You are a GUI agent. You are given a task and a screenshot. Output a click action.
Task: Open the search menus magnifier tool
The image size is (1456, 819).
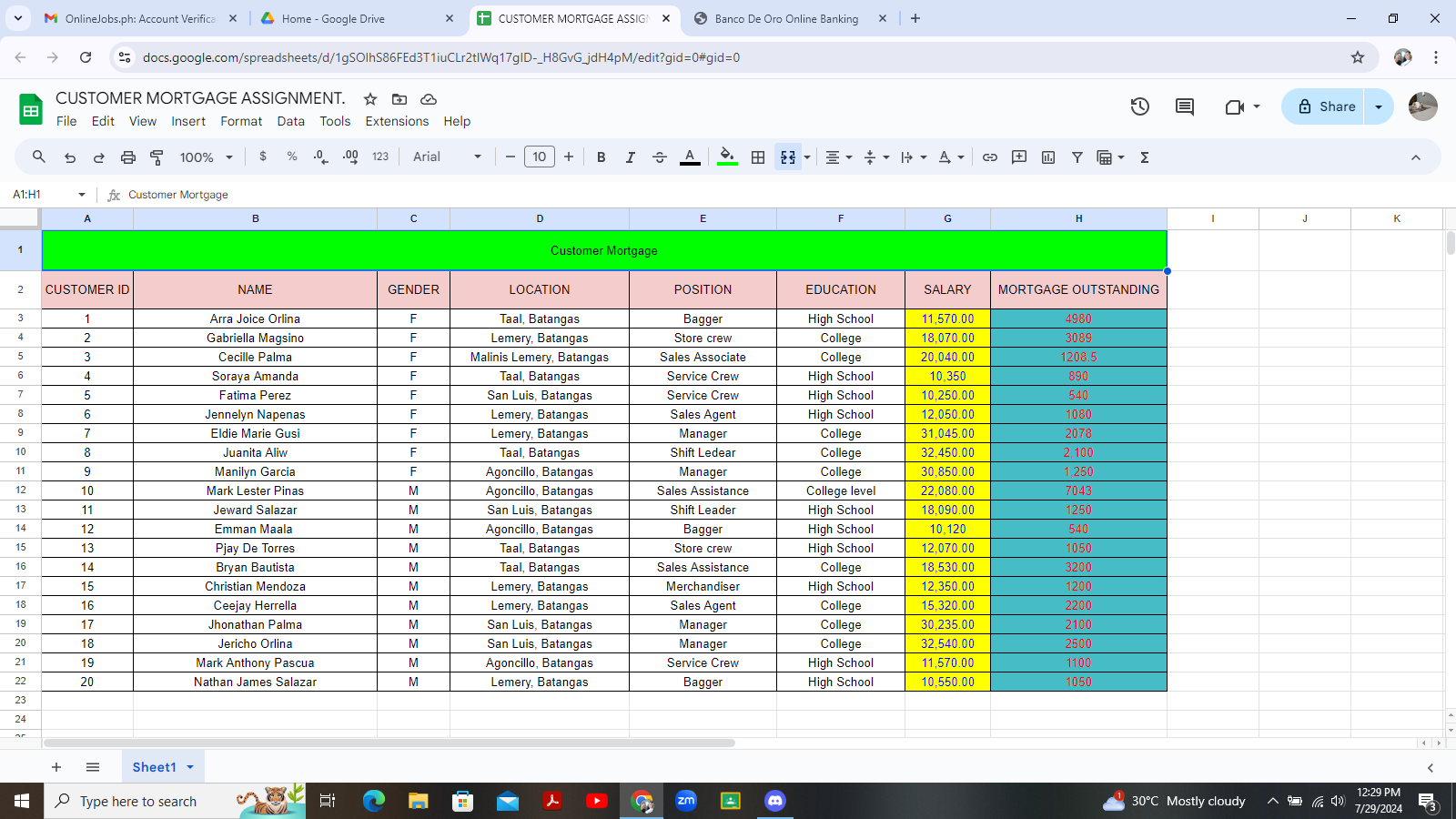39,157
